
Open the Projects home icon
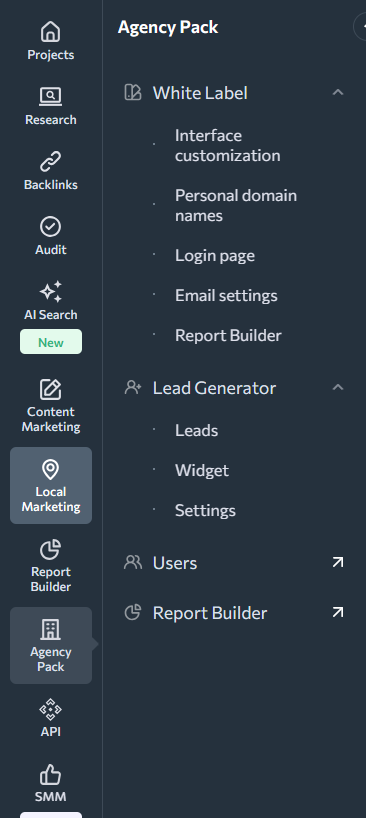click(51, 32)
